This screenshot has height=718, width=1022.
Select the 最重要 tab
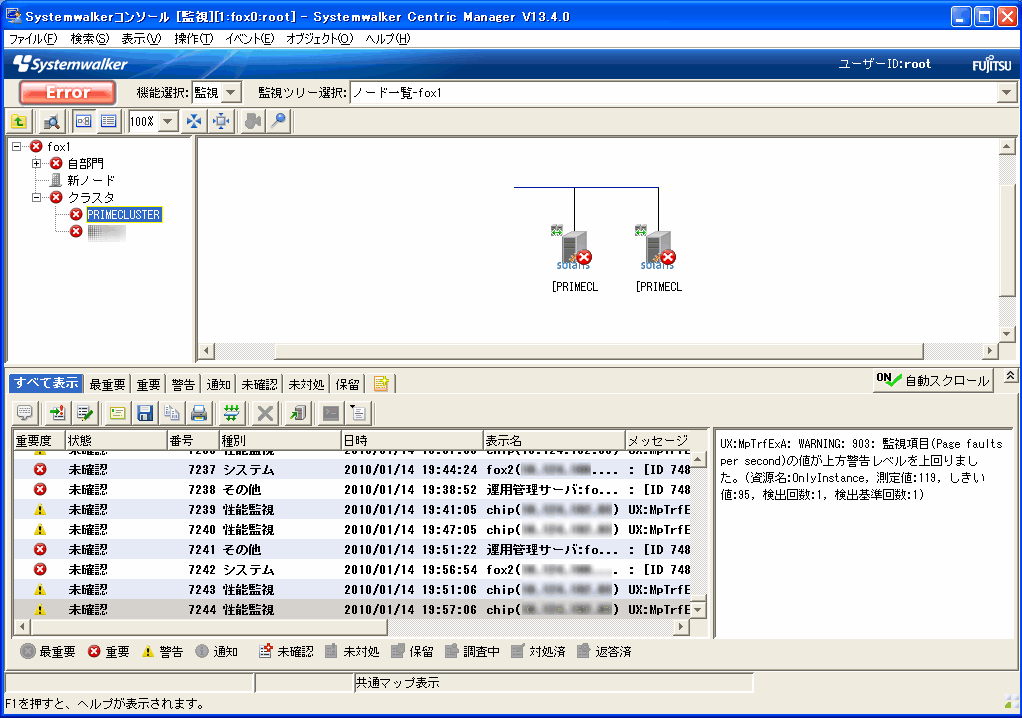point(107,384)
